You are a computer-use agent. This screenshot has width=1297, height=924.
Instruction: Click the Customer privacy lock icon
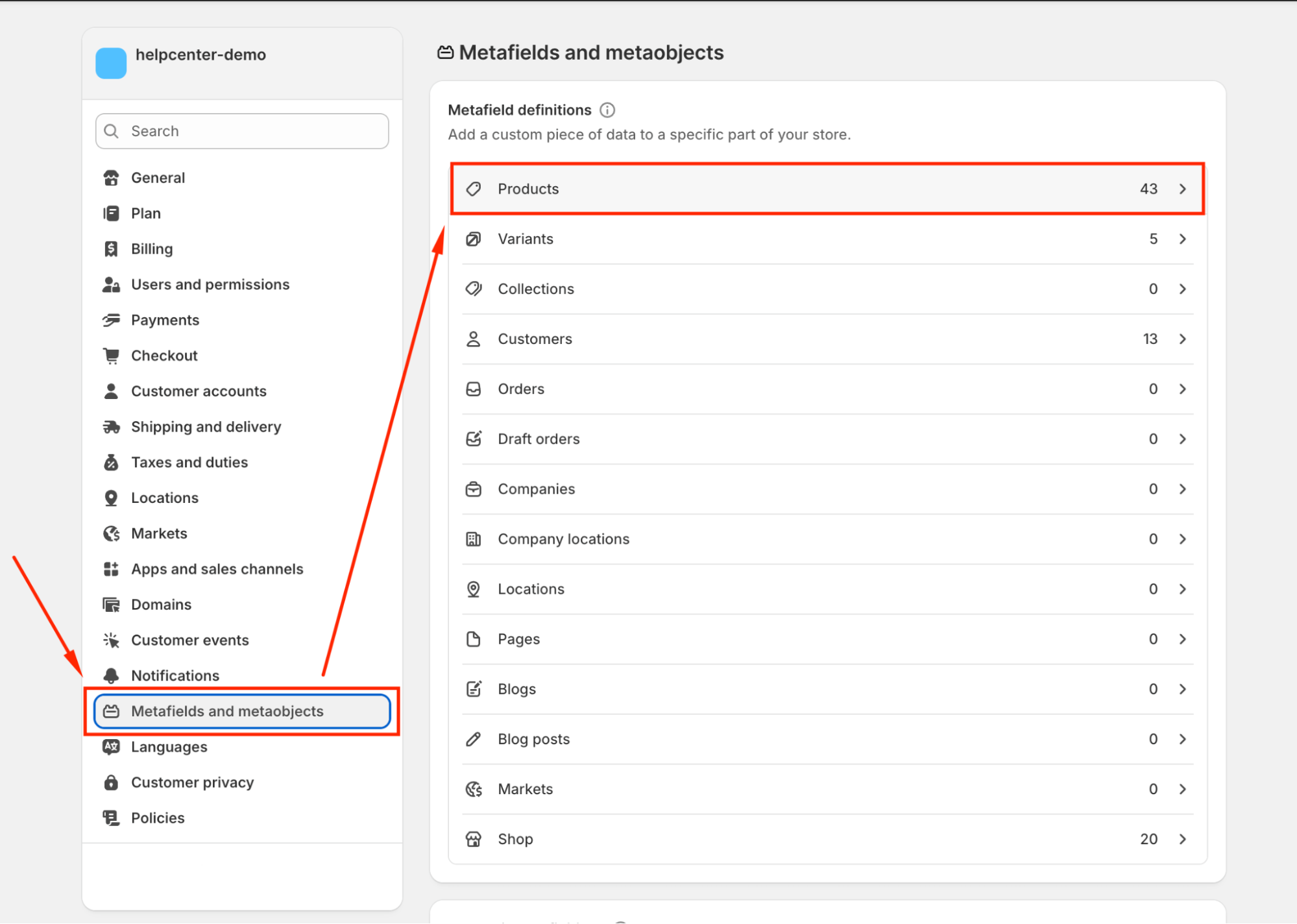(111, 783)
